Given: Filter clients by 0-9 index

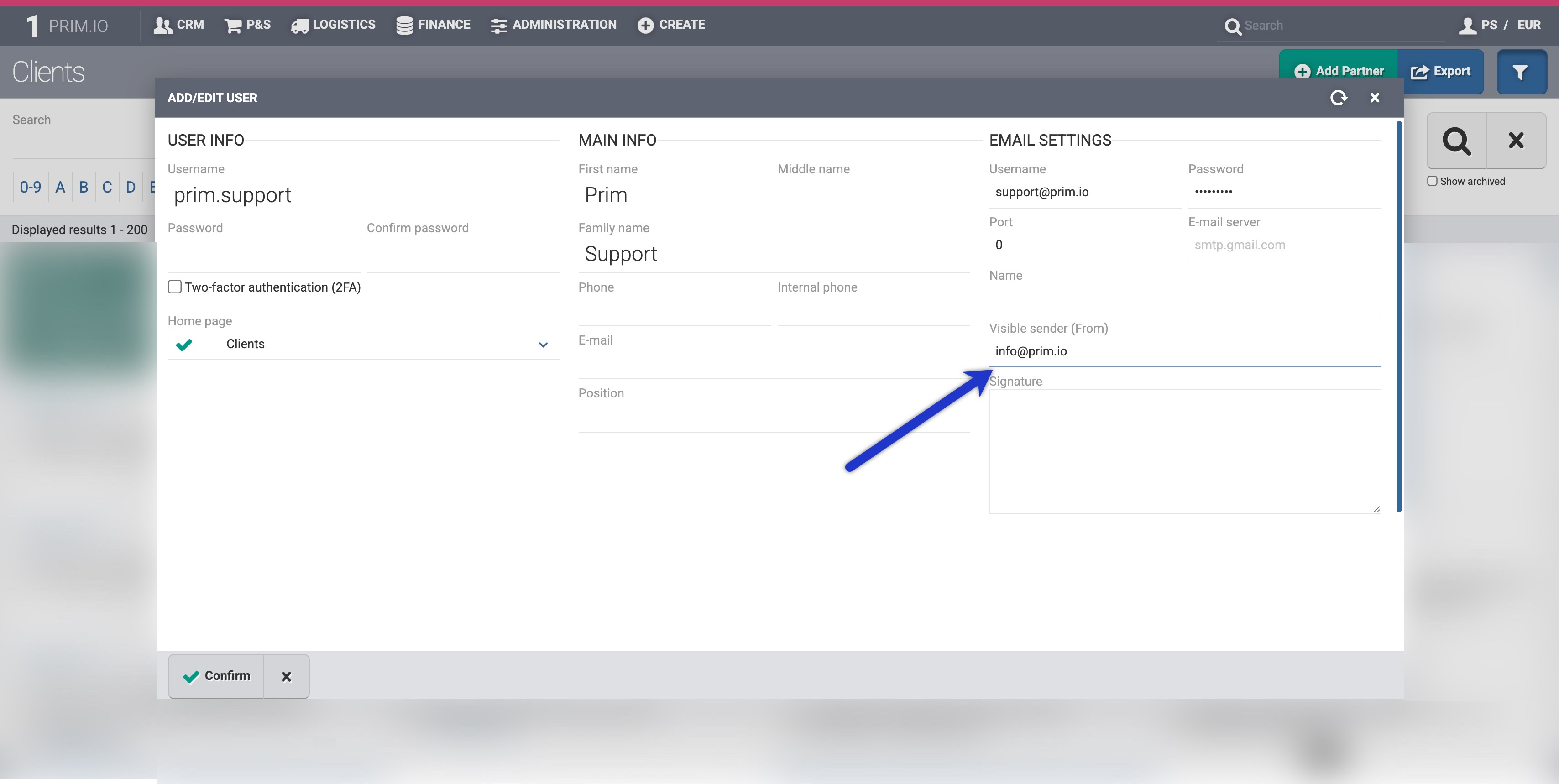Looking at the screenshot, I should (30, 187).
